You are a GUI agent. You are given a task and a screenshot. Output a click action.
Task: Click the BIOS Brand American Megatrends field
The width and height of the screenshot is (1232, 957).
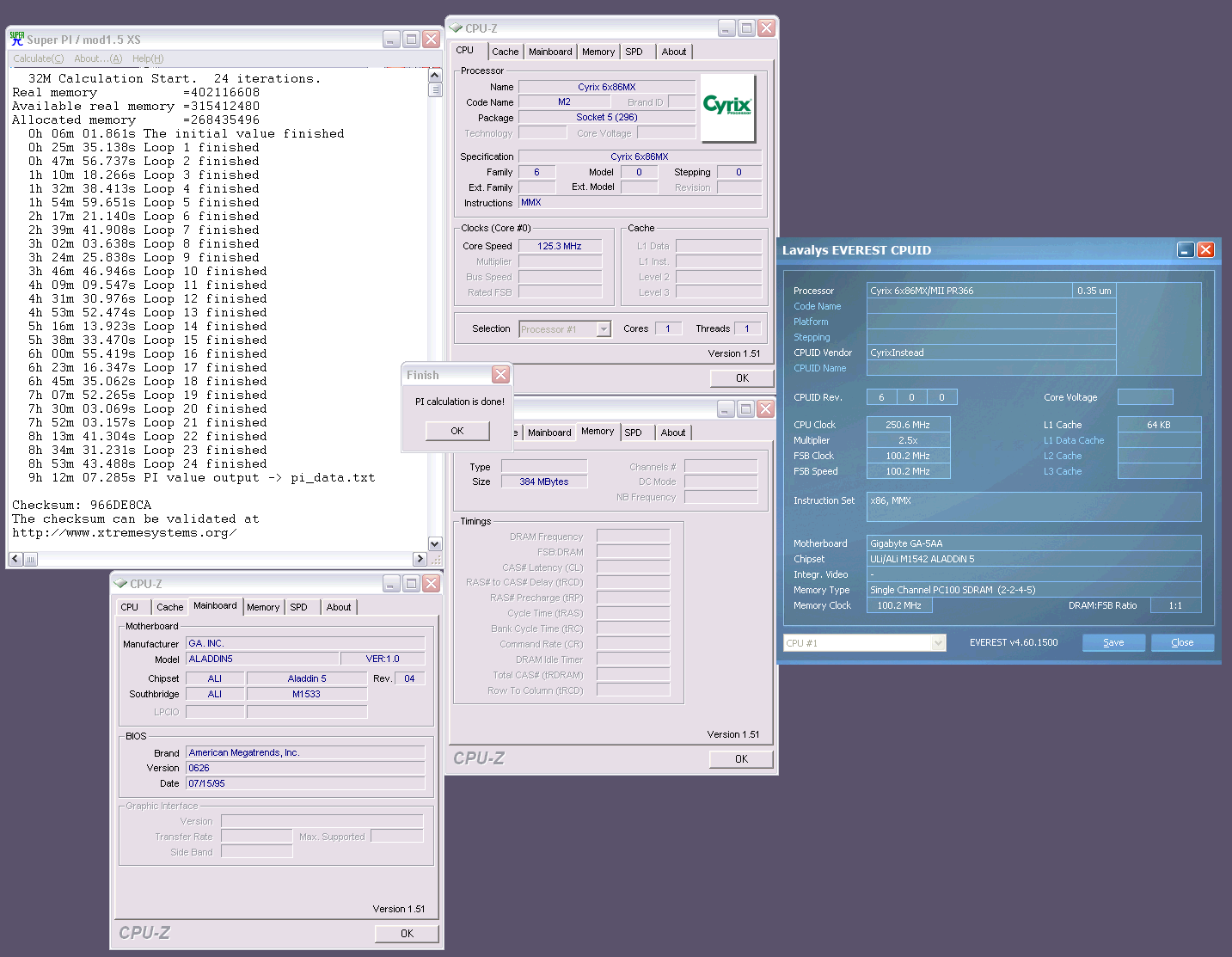click(305, 752)
